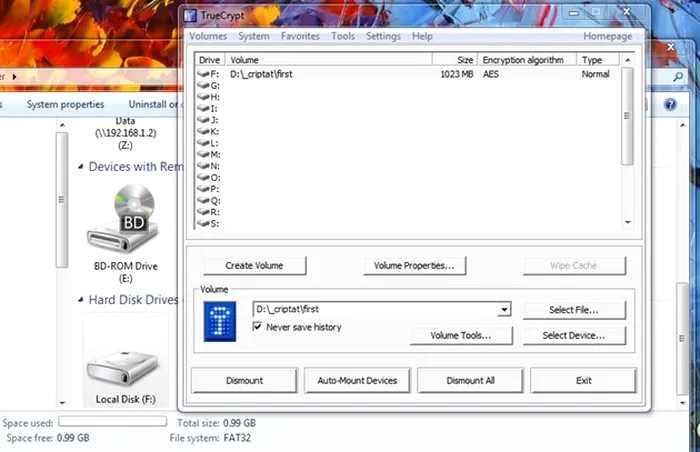Collapse the Hard Disk Drives group
The height and width of the screenshot is (452, 700).
pyautogui.click(x=81, y=300)
